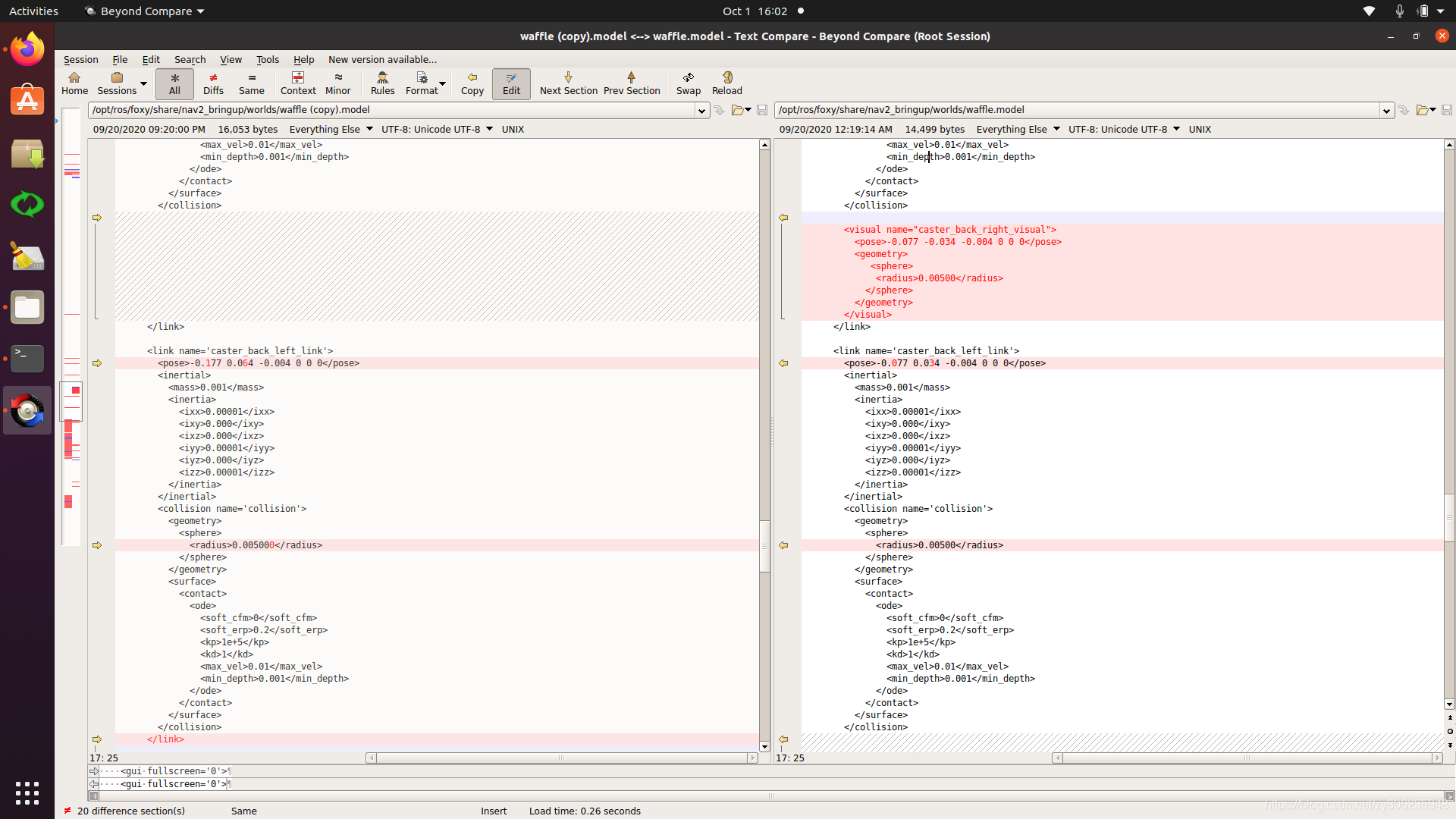Show Same lines only

pyautogui.click(x=251, y=83)
